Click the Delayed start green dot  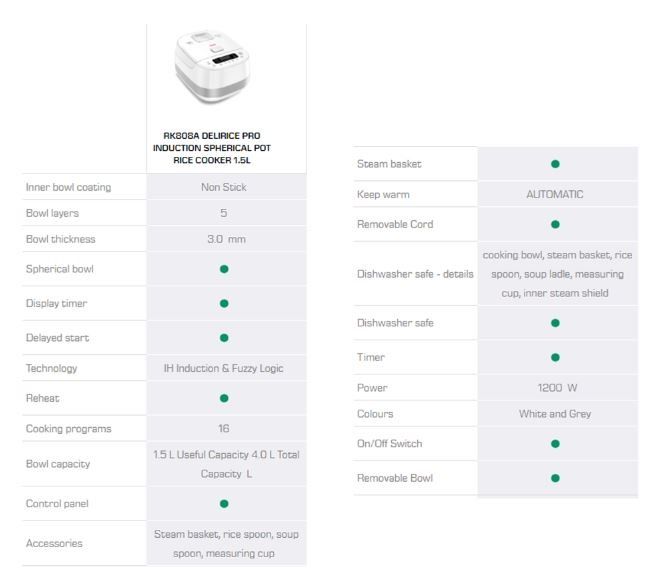[224, 338]
